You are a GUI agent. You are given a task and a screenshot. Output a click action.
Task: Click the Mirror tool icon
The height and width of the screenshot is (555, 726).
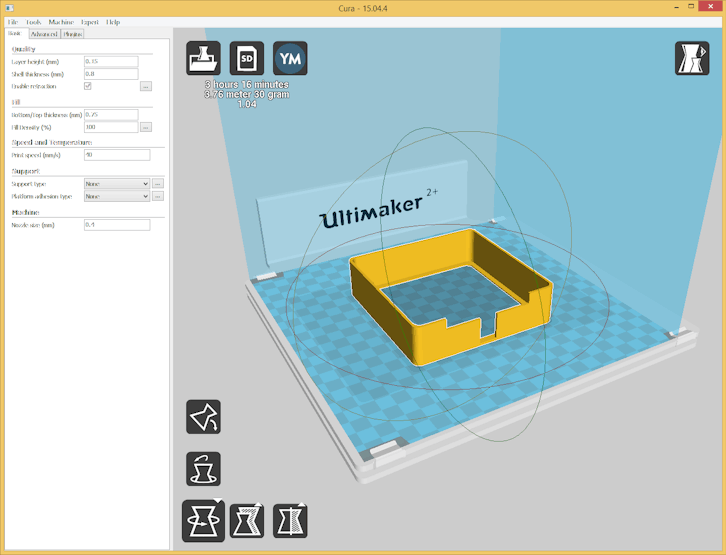click(290, 521)
